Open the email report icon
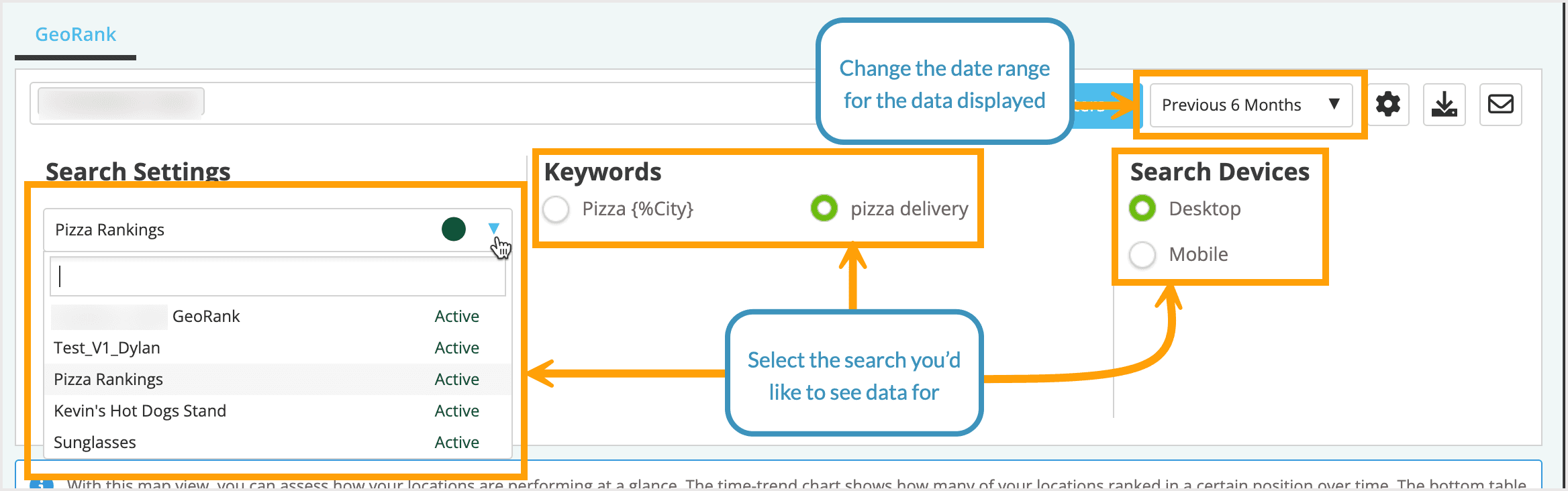 (1501, 104)
